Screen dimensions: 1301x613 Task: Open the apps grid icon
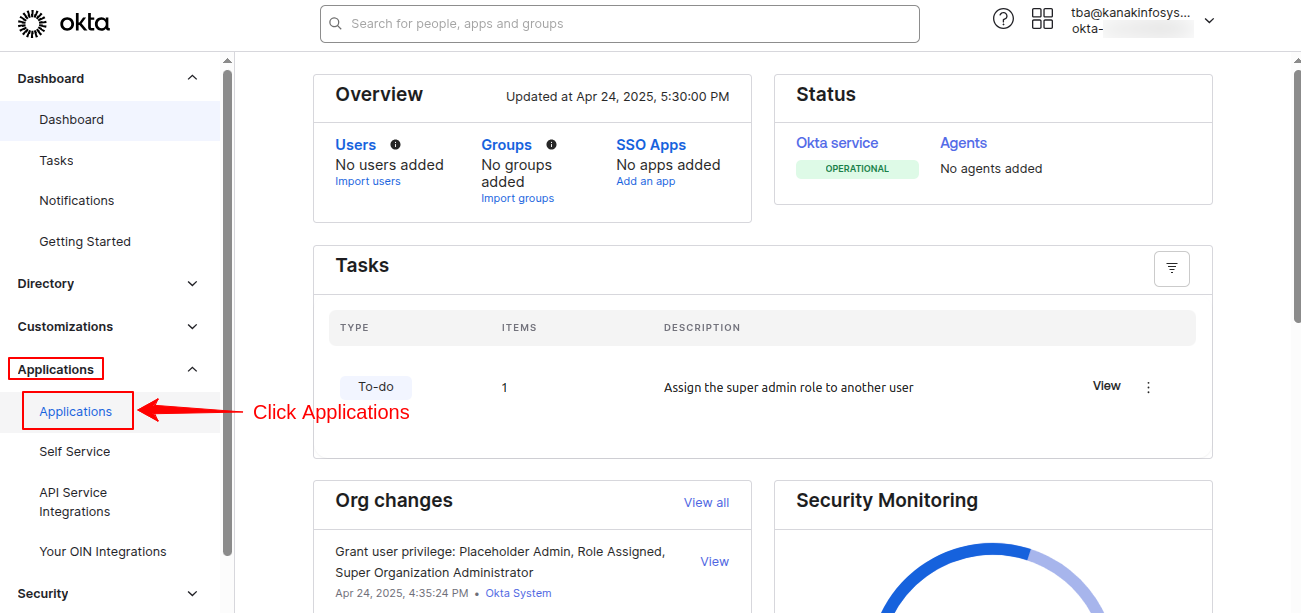1043,19
